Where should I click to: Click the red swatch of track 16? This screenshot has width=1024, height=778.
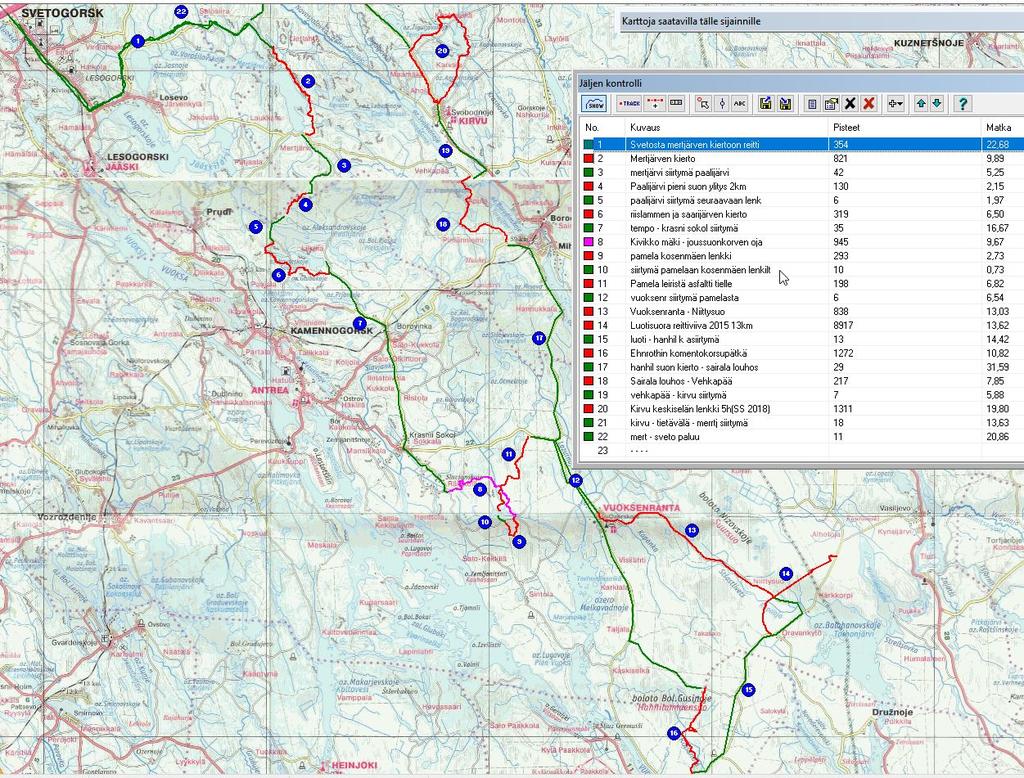pos(588,353)
